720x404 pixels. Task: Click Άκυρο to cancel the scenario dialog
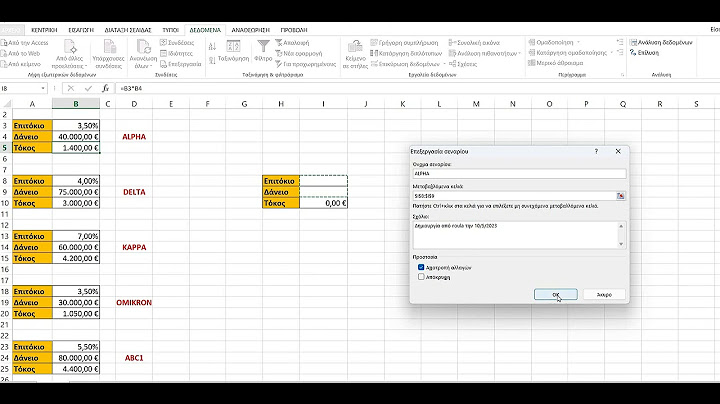(x=604, y=295)
